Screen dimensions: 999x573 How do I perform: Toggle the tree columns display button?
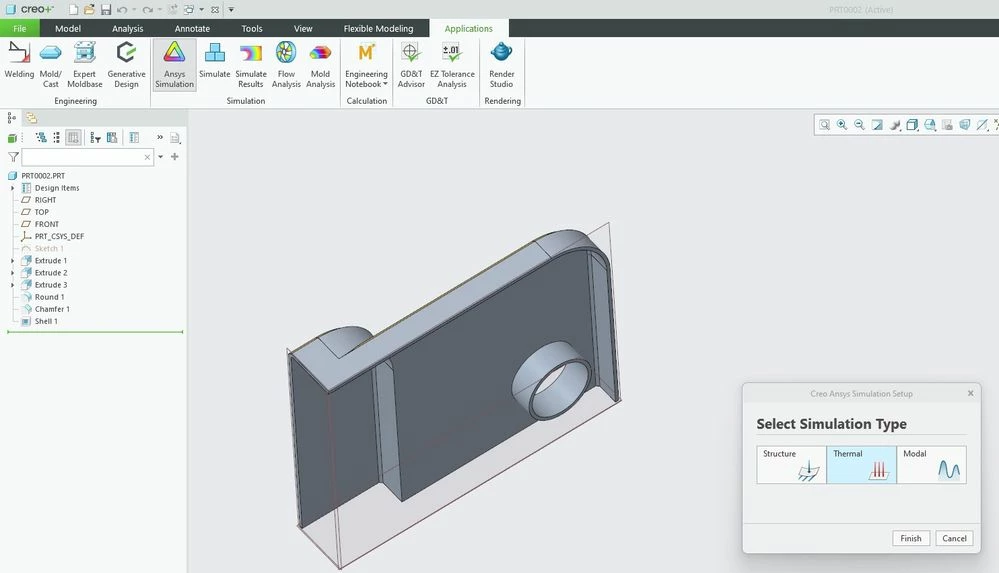pyautogui.click(x=73, y=138)
